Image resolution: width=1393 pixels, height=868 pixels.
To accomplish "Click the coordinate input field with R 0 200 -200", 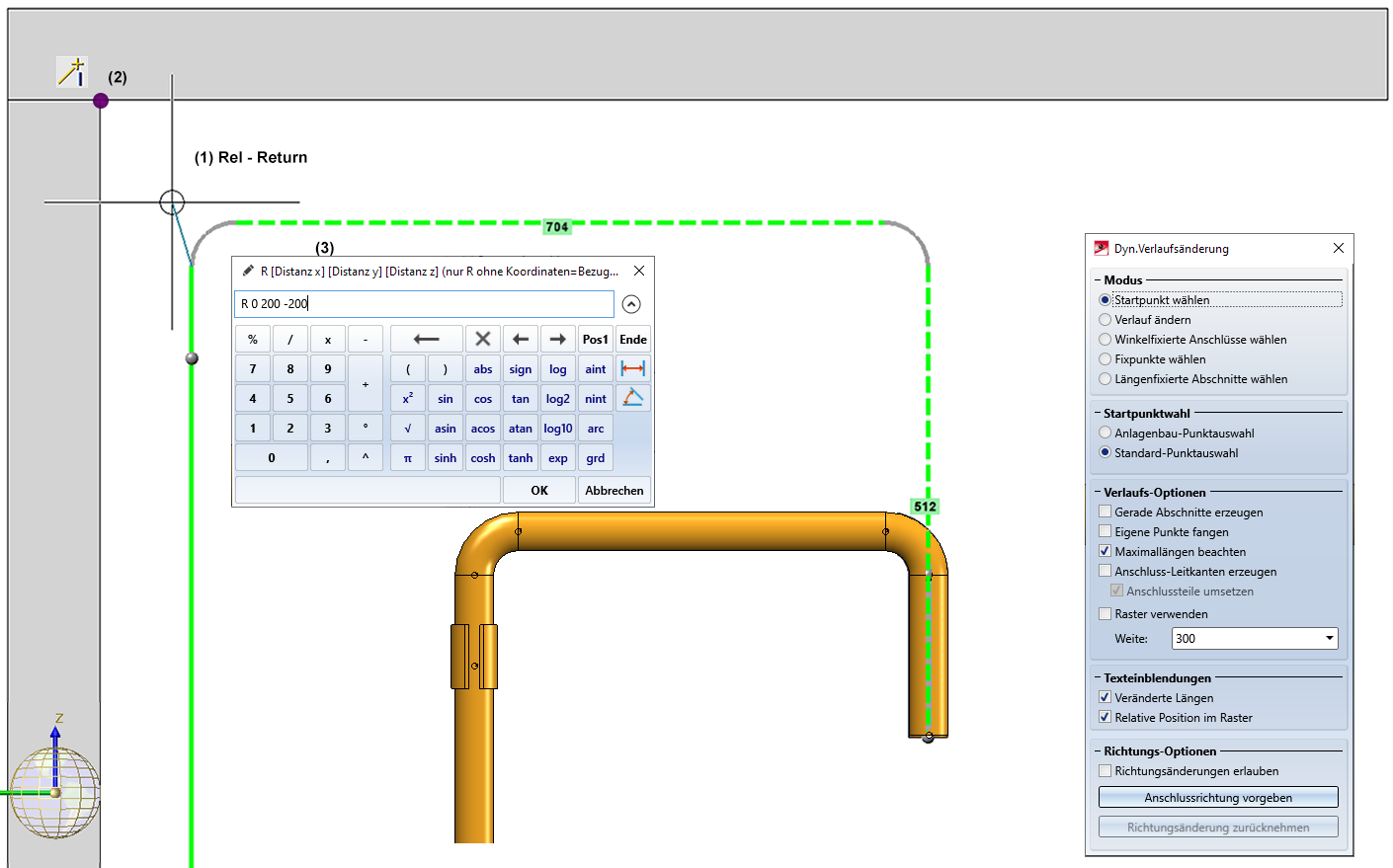I will click(x=424, y=304).
